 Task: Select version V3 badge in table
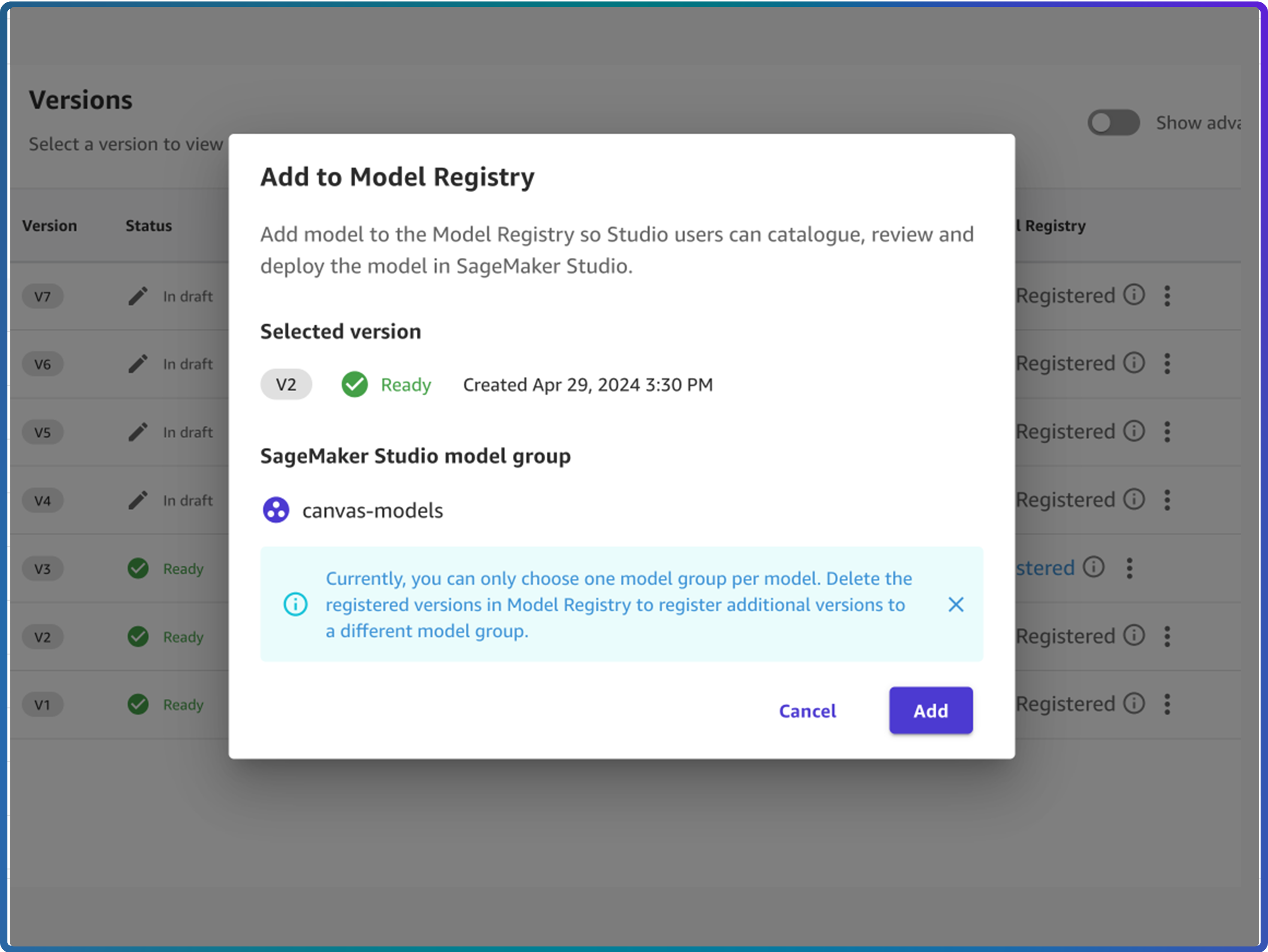pos(43,569)
